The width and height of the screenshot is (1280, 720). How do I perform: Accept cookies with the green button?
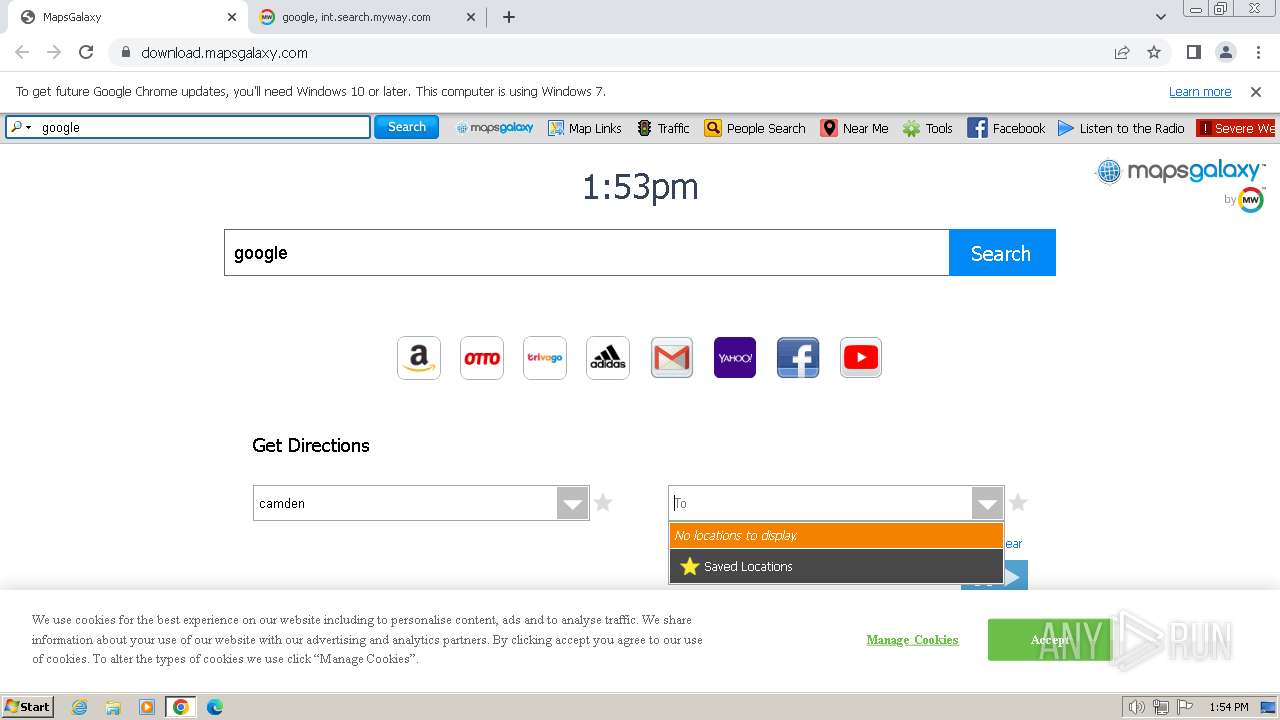(1049, 640)
